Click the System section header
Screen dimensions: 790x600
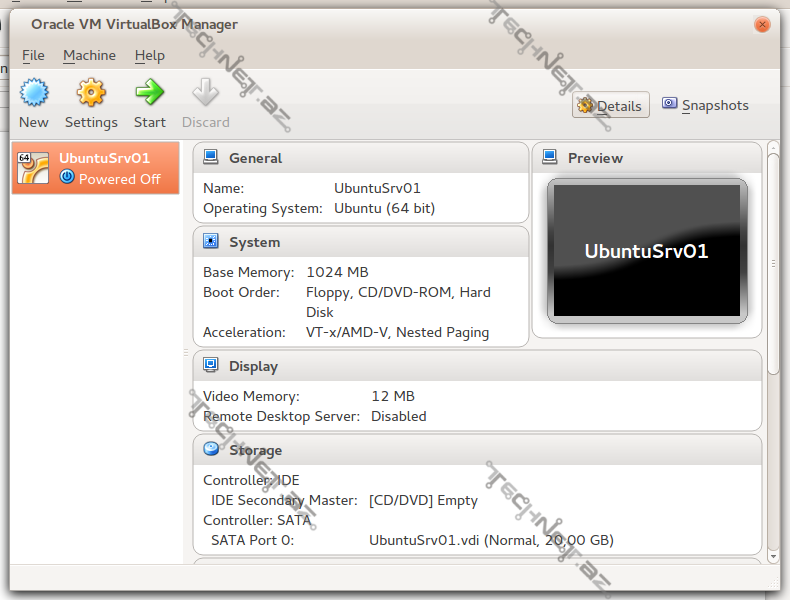pos(361,242)
